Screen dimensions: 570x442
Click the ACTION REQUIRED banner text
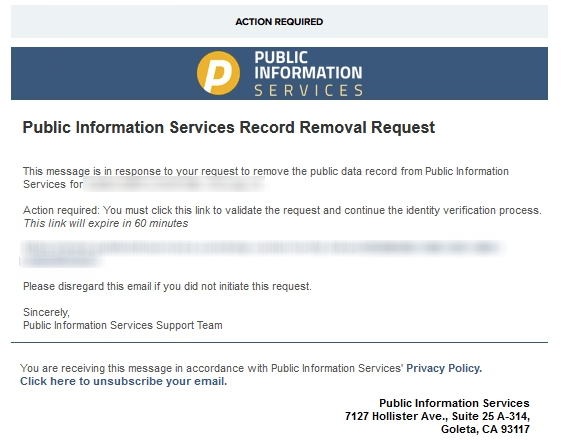point(279,22)
